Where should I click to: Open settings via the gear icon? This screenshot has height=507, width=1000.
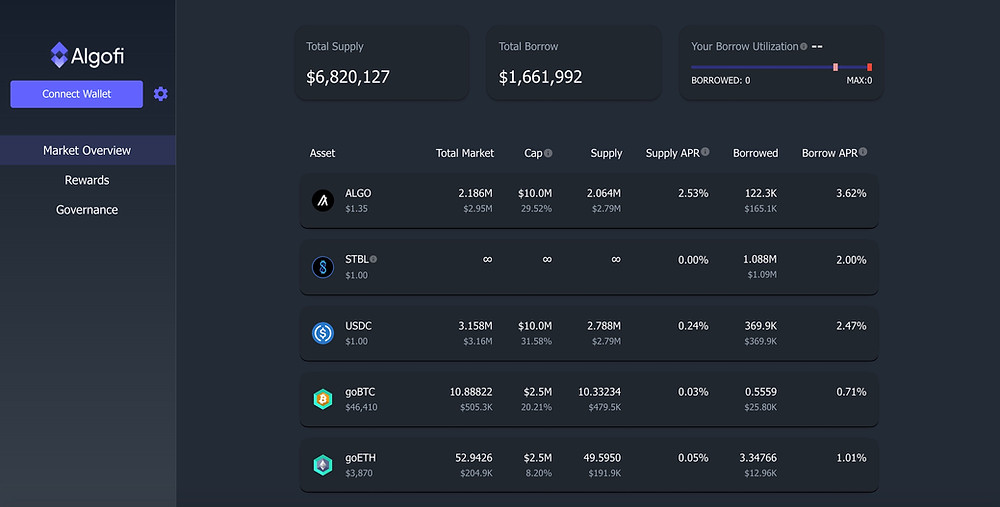pyautogui.click(x=161, y=94)
